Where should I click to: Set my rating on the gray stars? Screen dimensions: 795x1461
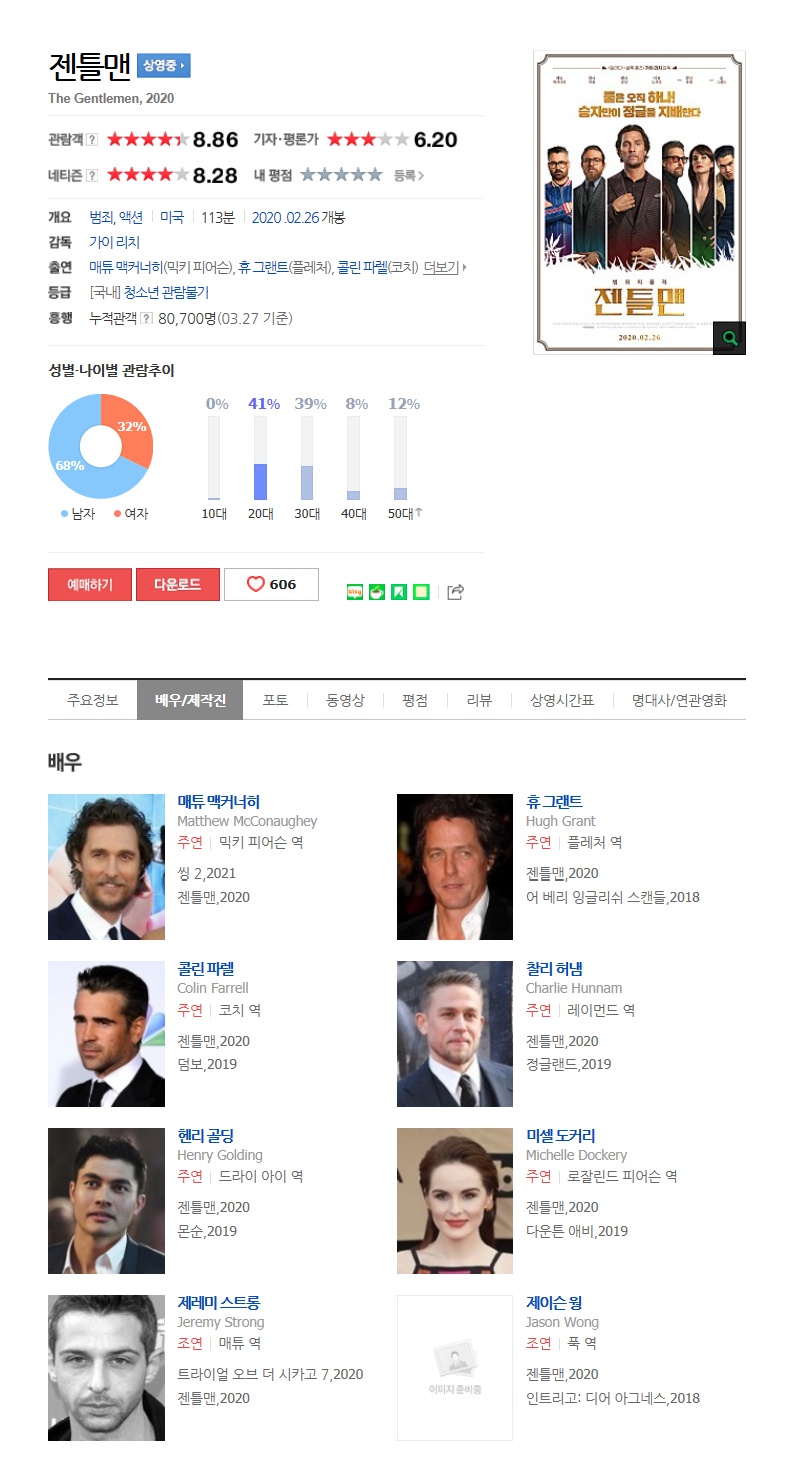[341, 175]
